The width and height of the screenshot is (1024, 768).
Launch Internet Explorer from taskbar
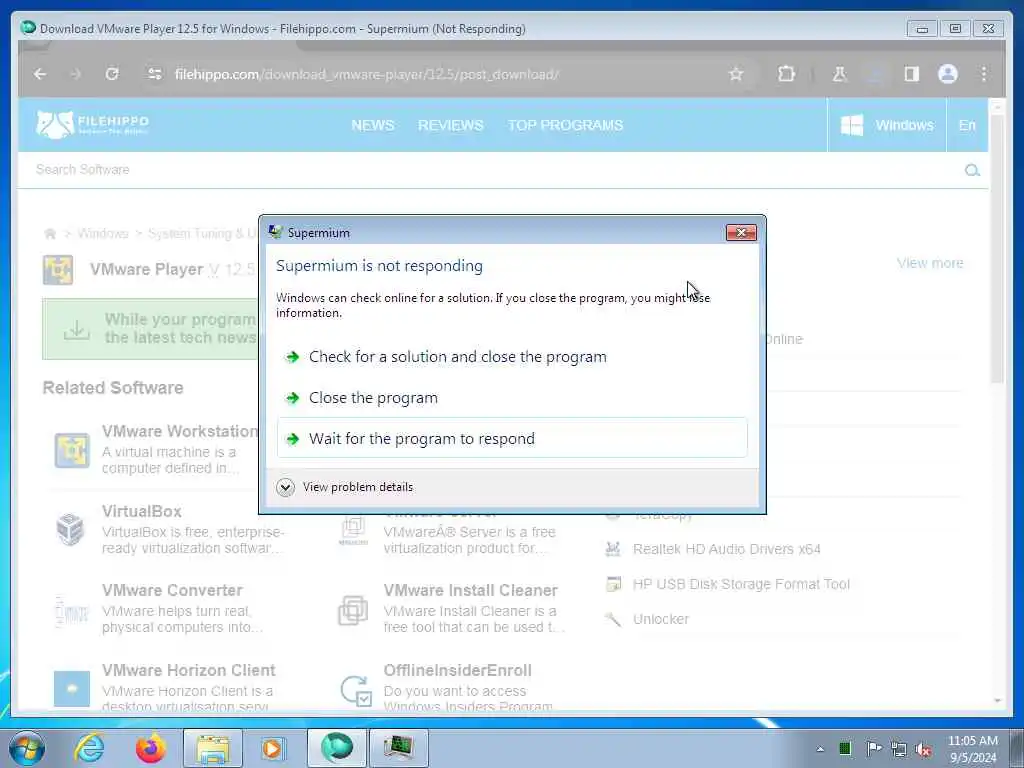coord(89,748)
